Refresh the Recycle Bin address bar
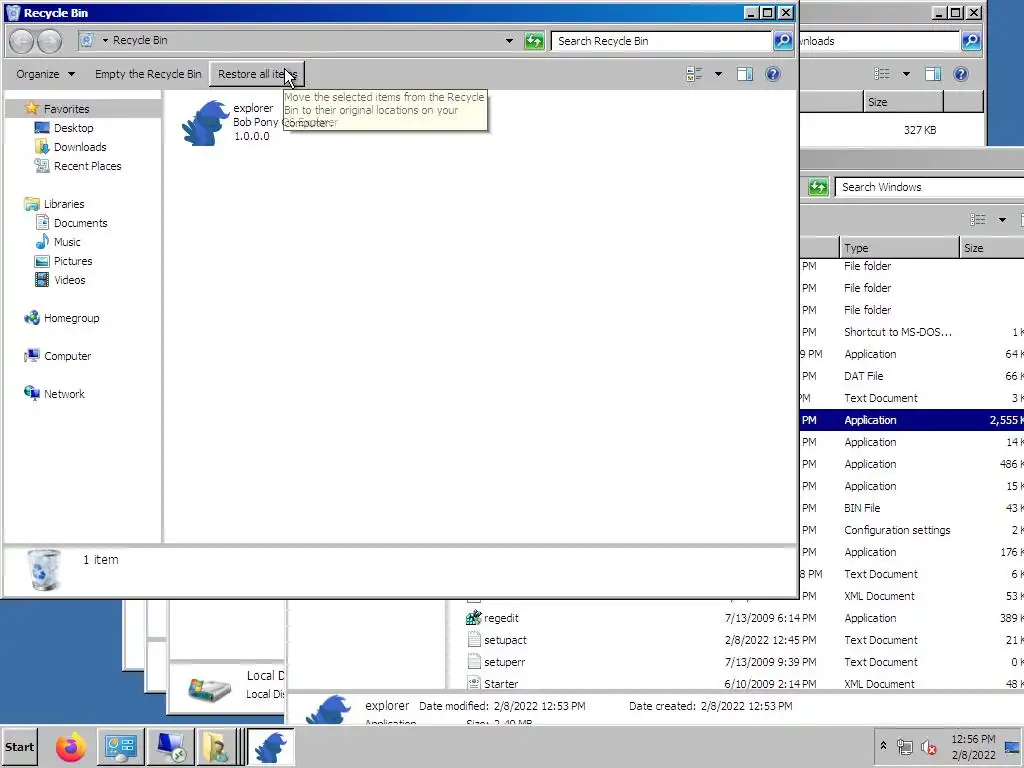Viewport: 1024px width, 768px height. tap(534, 41)
